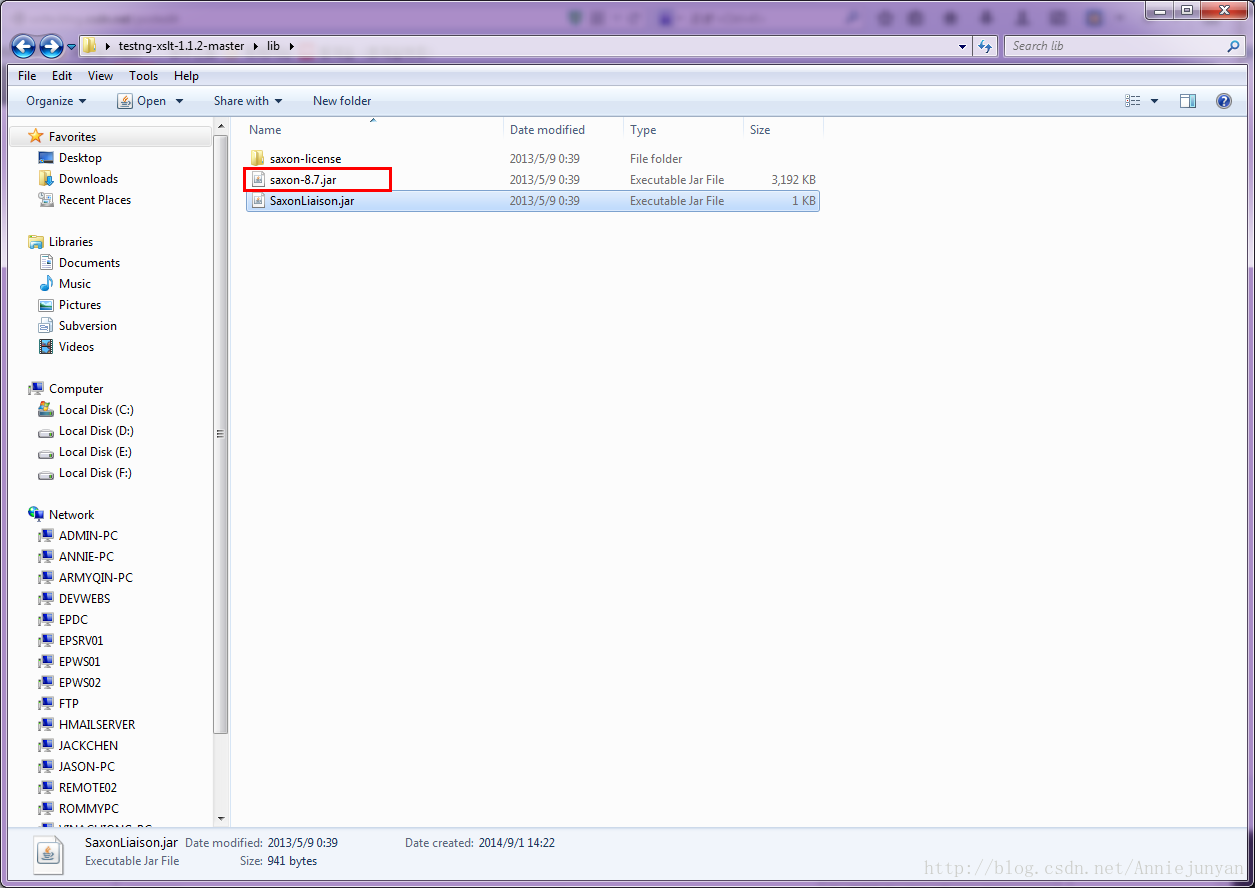The image size is (1255, 888).
Task: Click the Favorites star icon
Action: pos(36,136)
